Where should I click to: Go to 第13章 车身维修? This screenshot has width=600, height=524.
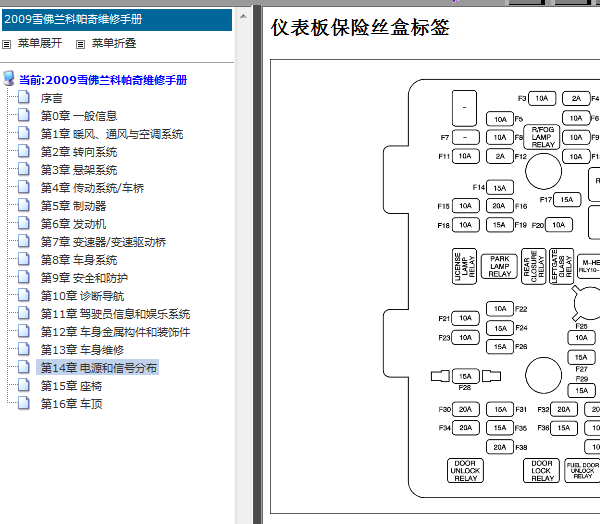(82, 350)
